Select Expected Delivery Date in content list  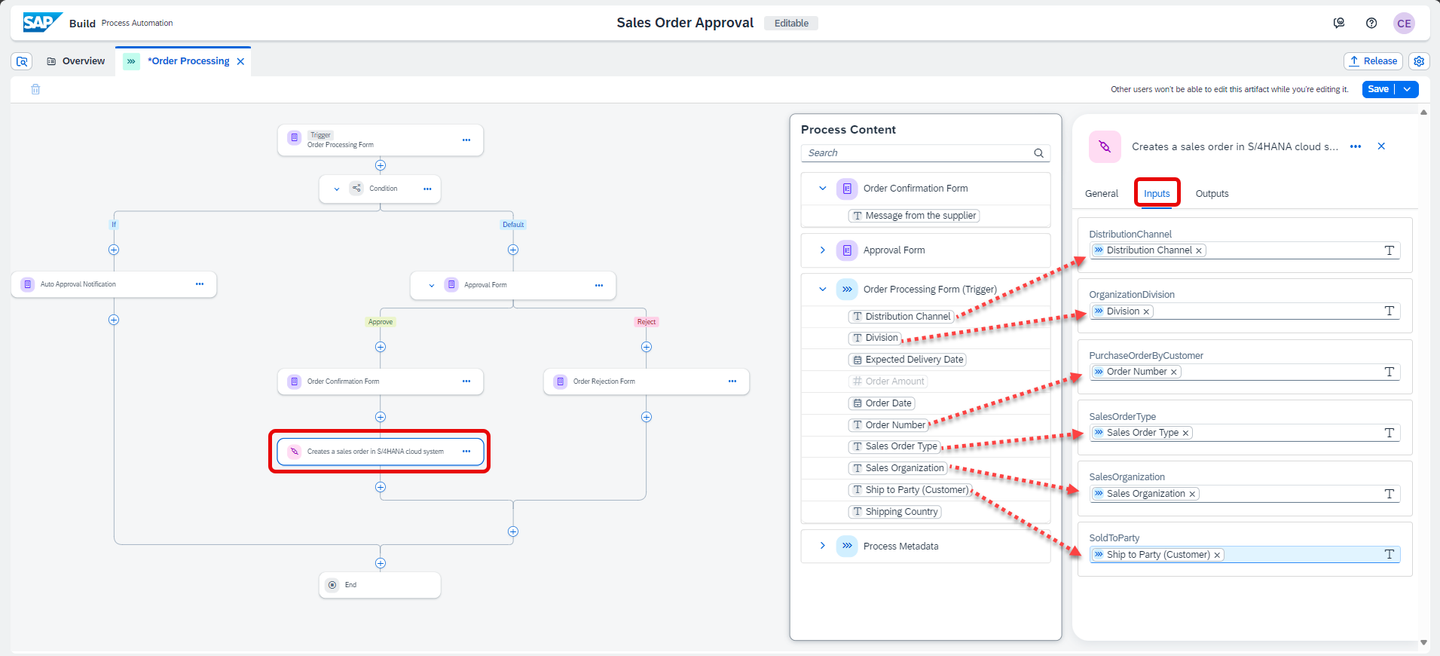[x=908, y=359]
